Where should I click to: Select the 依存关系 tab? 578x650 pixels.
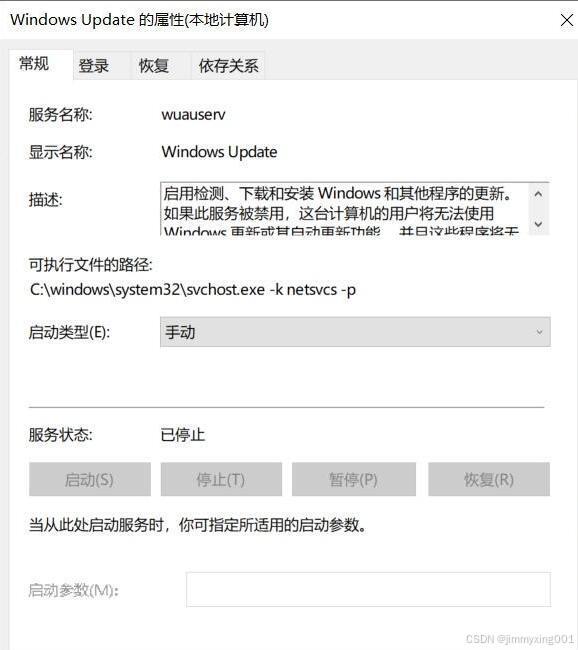228,65
